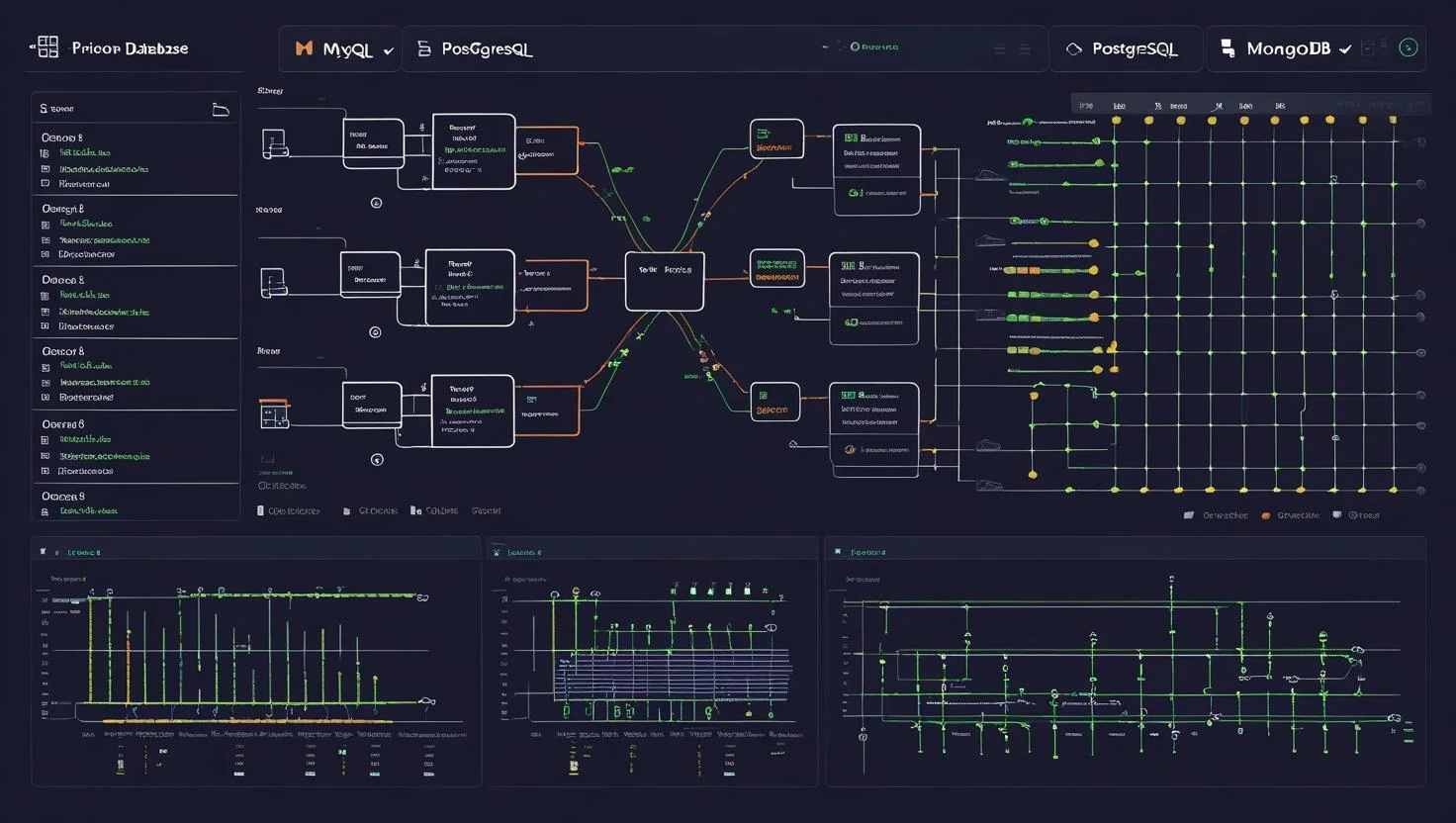Toggle checkbox of first row in fourth sidebar group
The height and width of the screenshot is (823, 1456).
click(45, 367)
